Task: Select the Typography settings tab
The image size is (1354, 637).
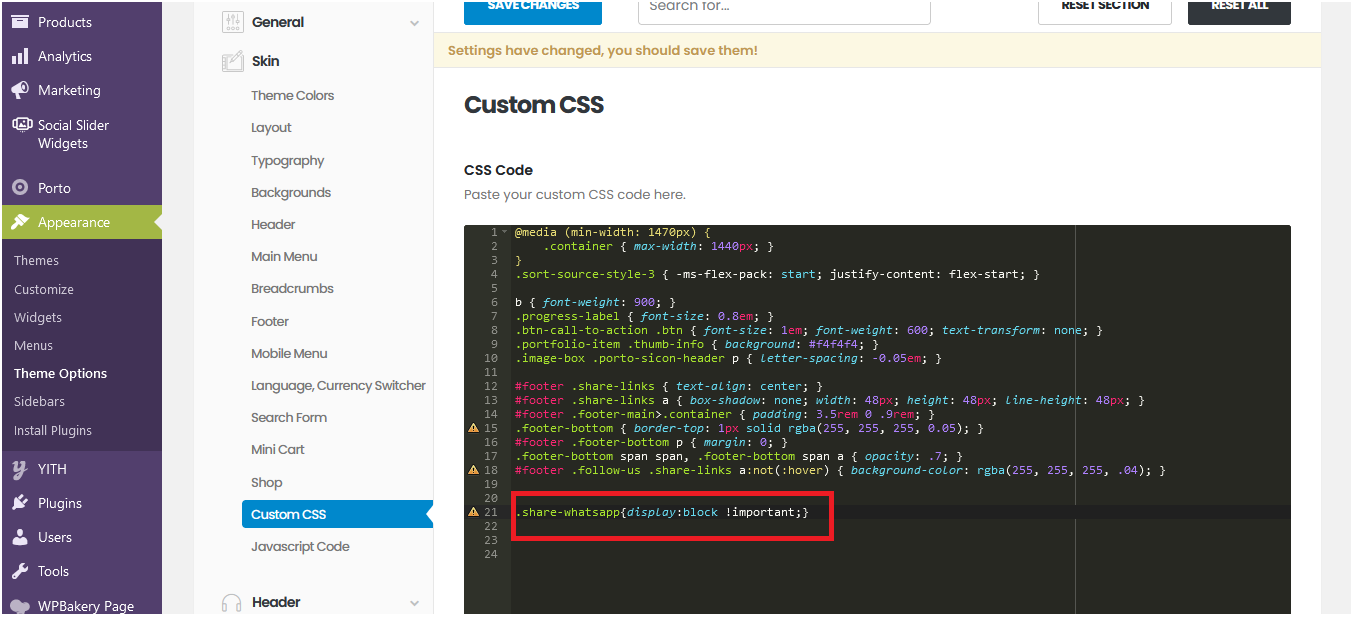Action: [287, 161]
